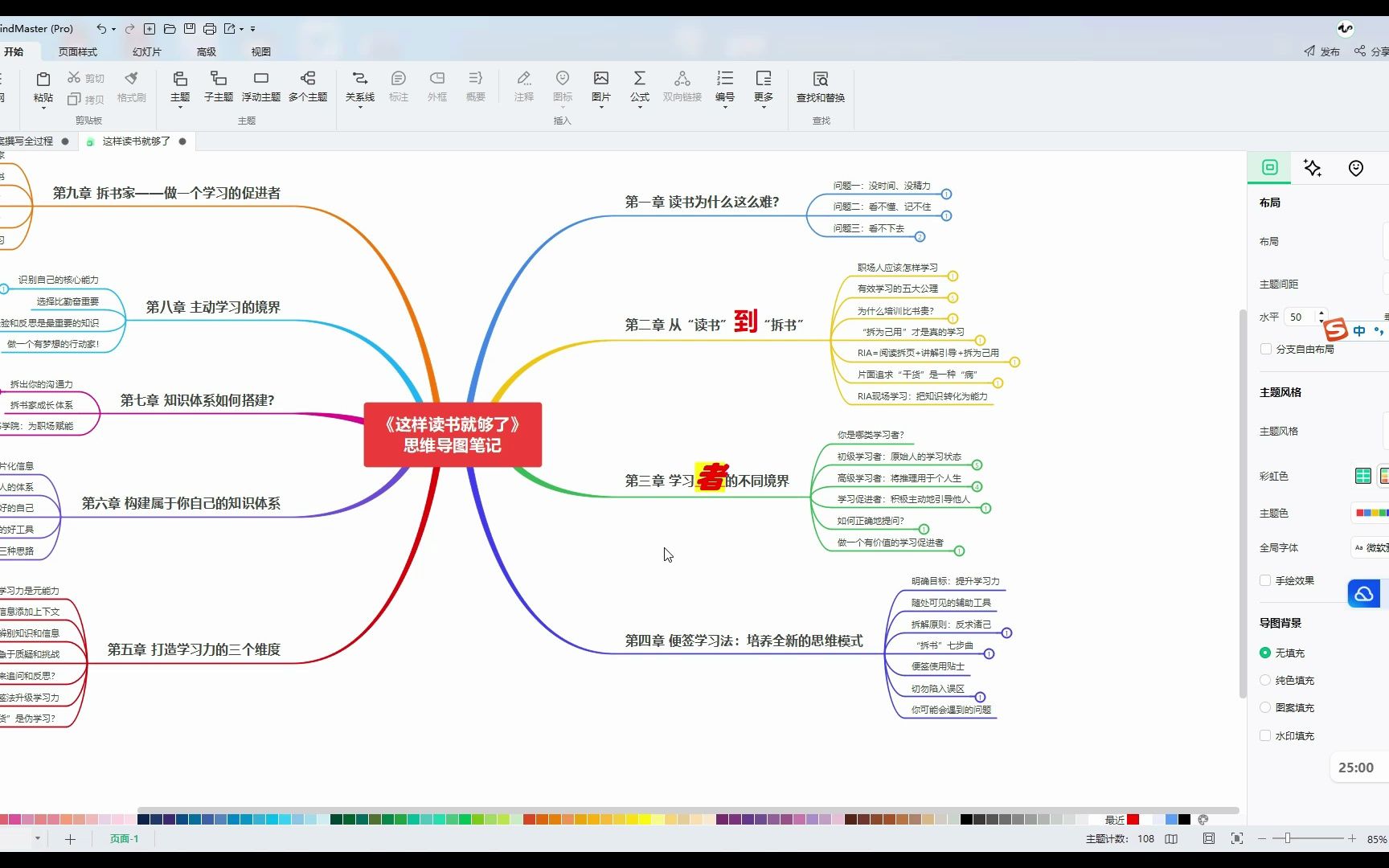Click the 关系线 (Relationship line) icon

[360, 79]
